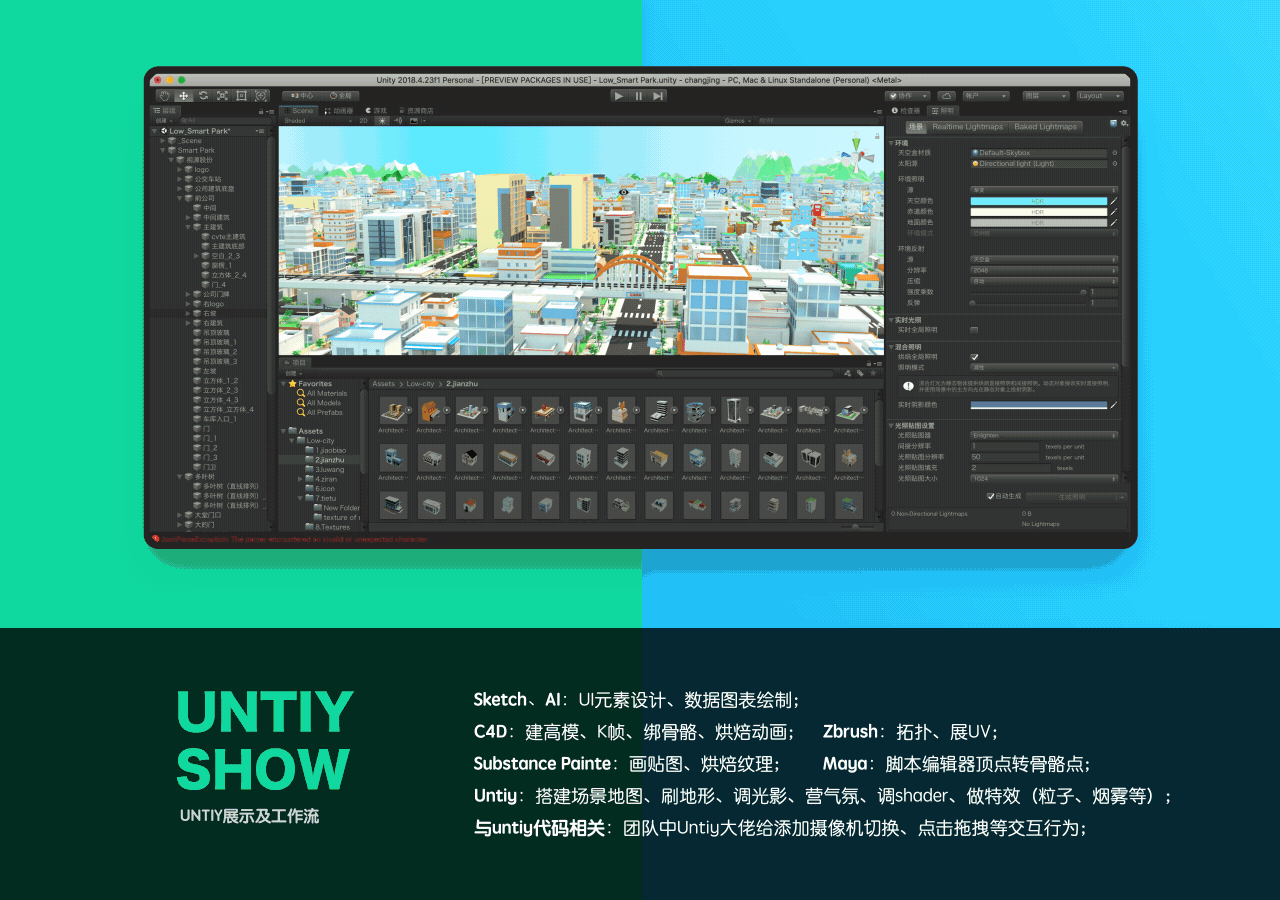Click the Pause button
The height and width of the screenshot is (900, 1280).
click(x=638, y=96)
